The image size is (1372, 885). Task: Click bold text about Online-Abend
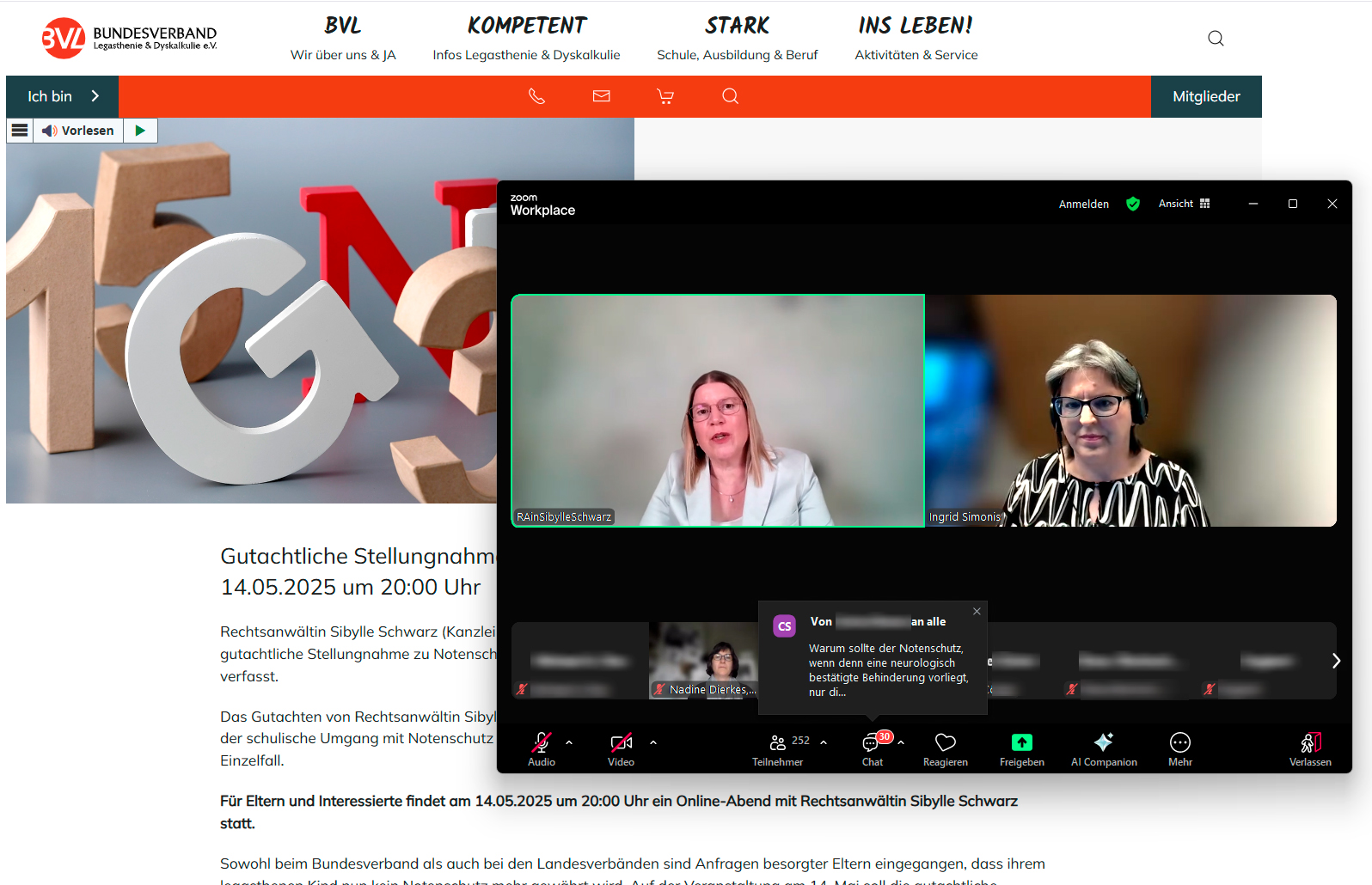619,812
